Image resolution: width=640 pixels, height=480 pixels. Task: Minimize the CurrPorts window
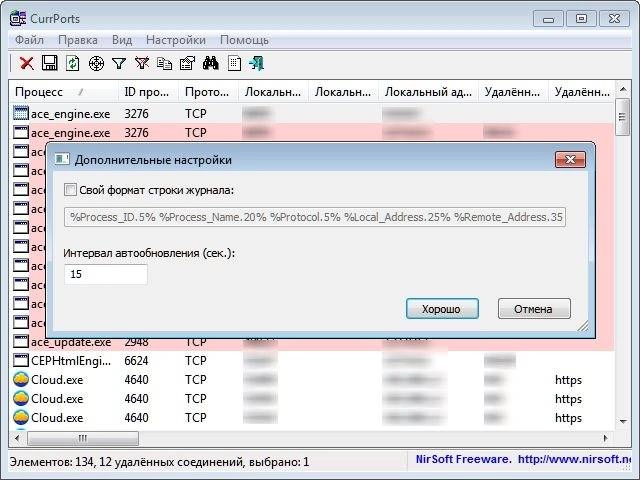click(549, 19)
